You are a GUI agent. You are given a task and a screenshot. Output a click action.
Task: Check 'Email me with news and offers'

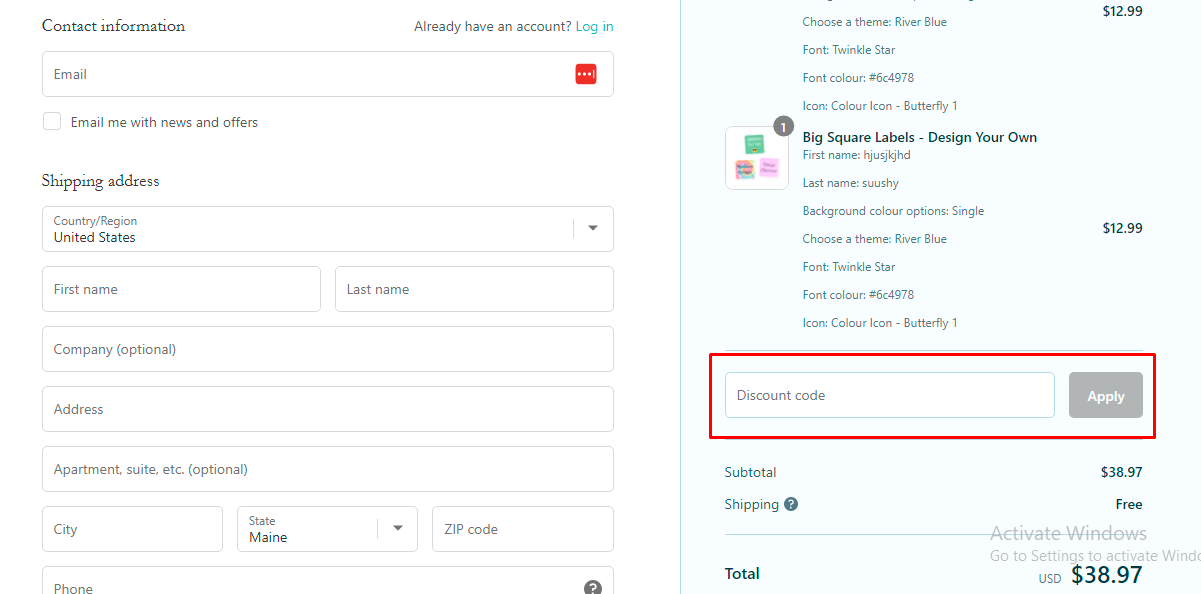[x=52, y=121]
